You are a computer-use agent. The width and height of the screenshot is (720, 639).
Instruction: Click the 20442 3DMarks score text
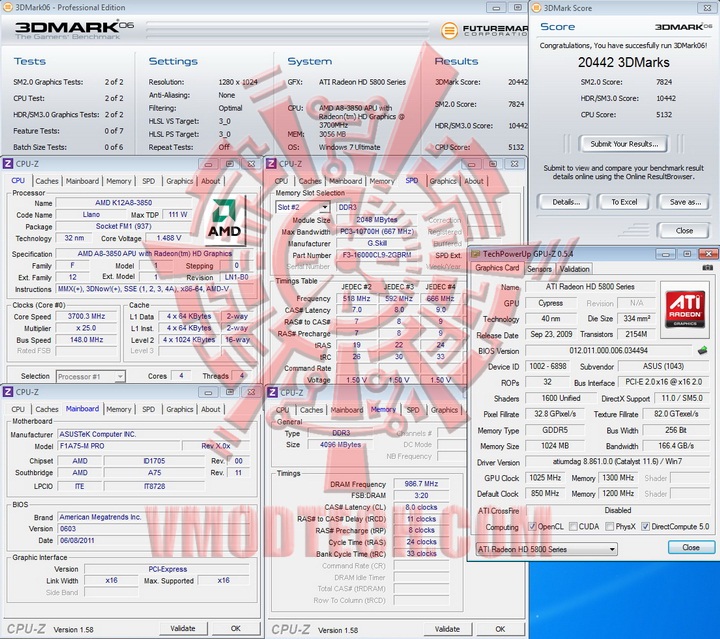(624, 62)
